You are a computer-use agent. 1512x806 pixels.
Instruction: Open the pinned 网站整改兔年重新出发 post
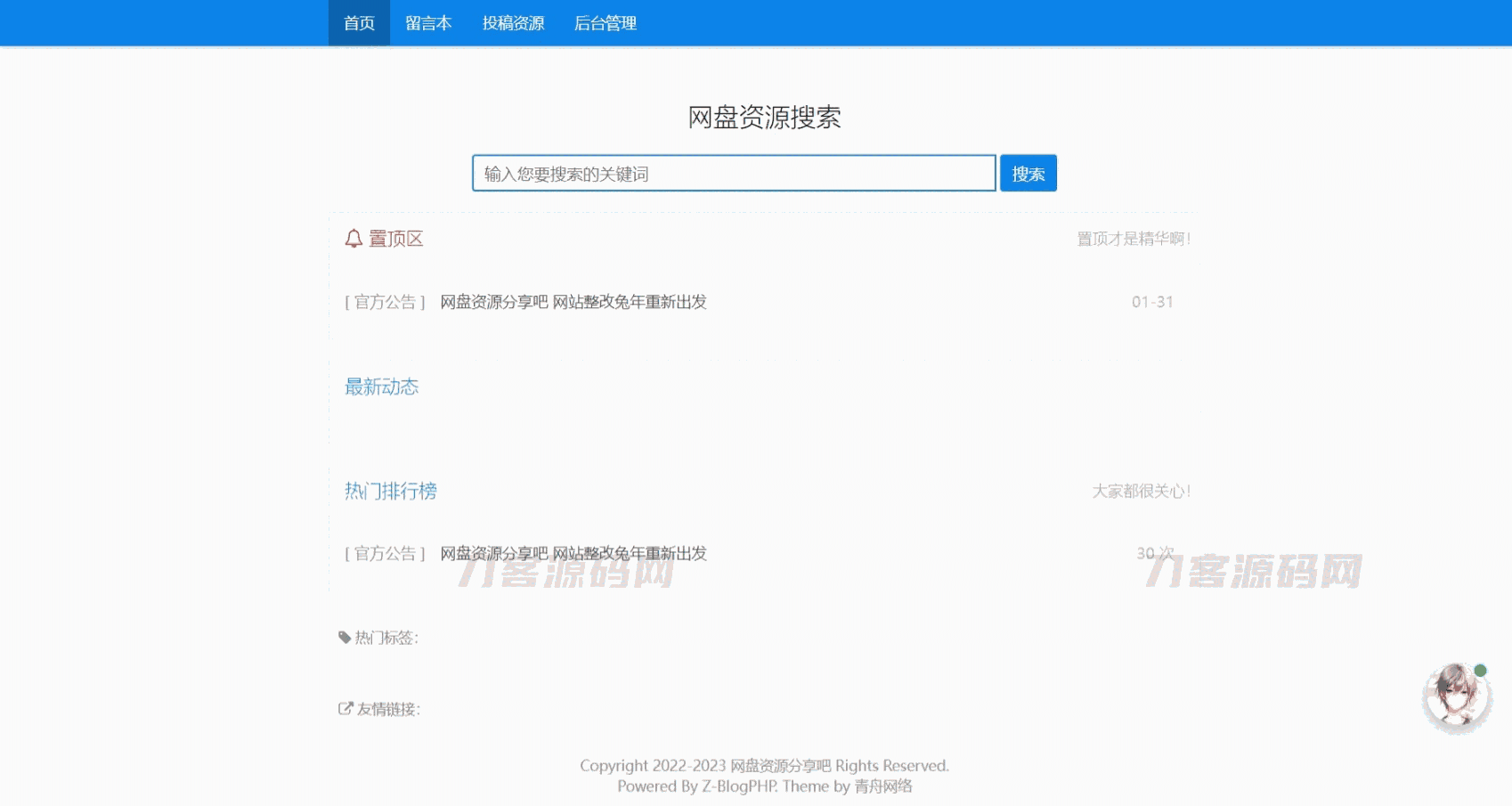coord(573,302)
